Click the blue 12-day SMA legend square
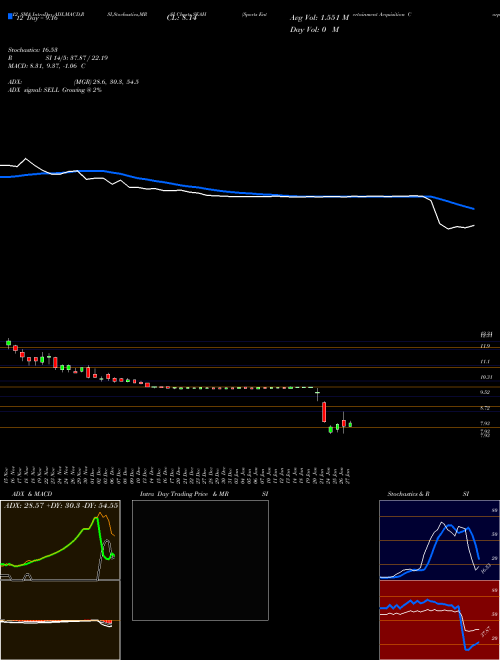The height and width of the screenshot is (660, 500). tap(10, 16)
